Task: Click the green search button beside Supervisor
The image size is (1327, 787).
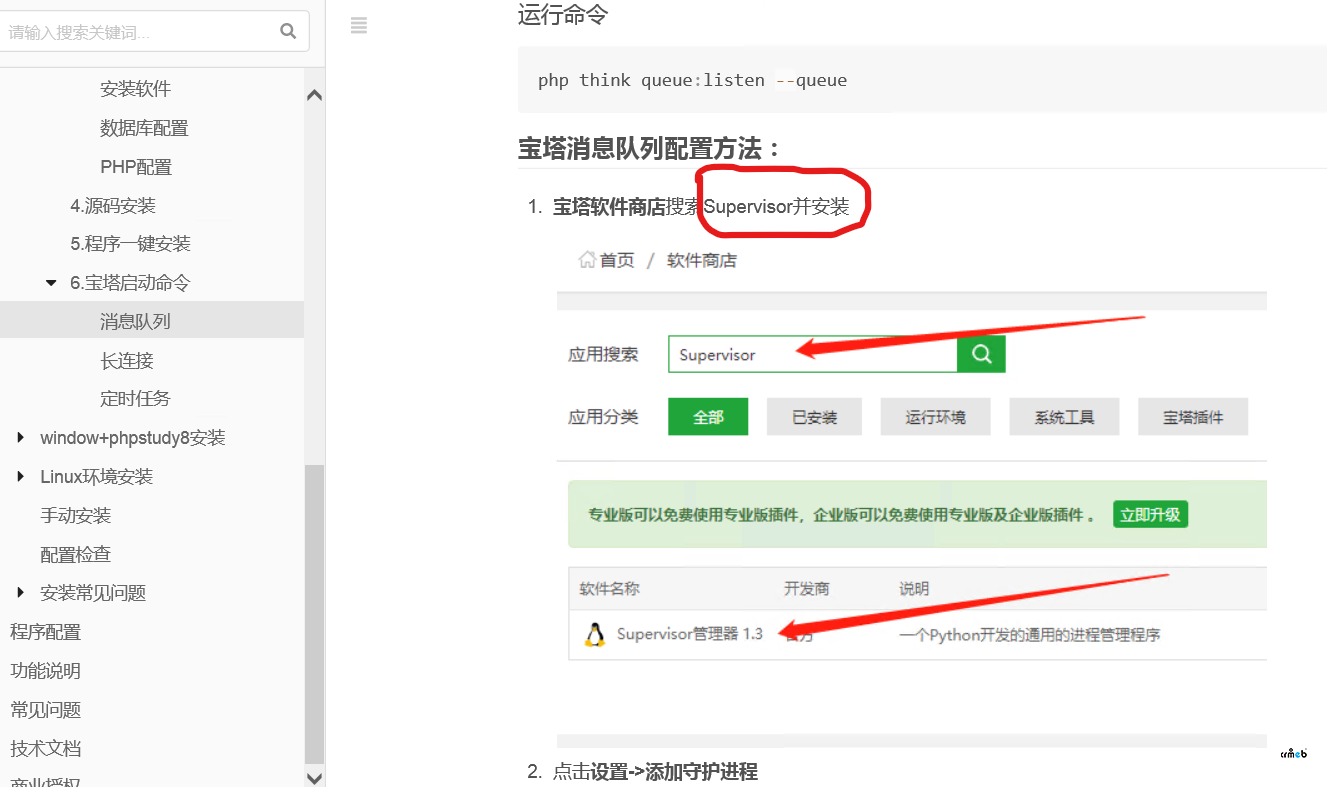Action: coord(981,354)
